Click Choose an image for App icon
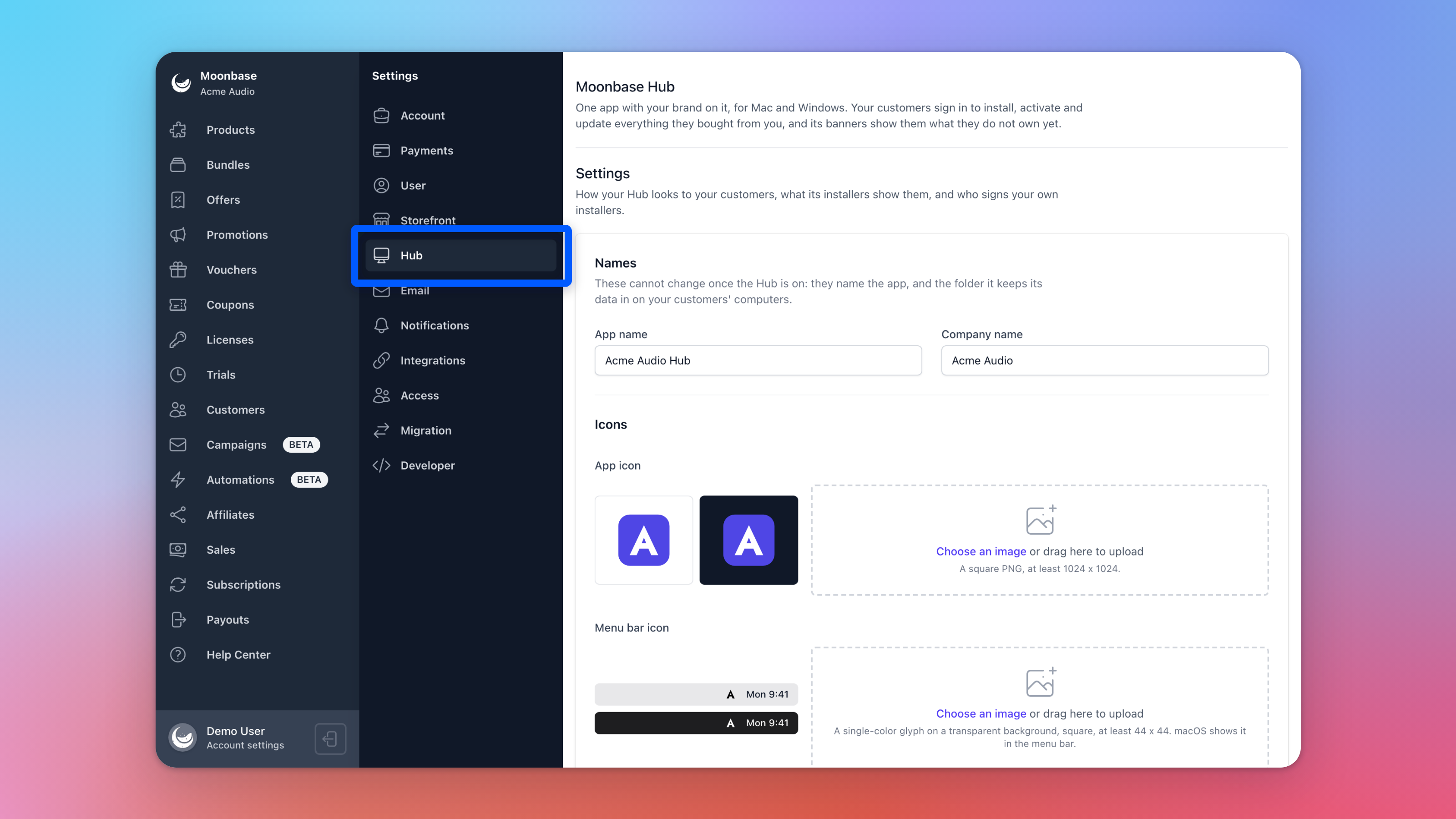The width and height of the screenshot is (1456, 819). (x=981, y=551)
